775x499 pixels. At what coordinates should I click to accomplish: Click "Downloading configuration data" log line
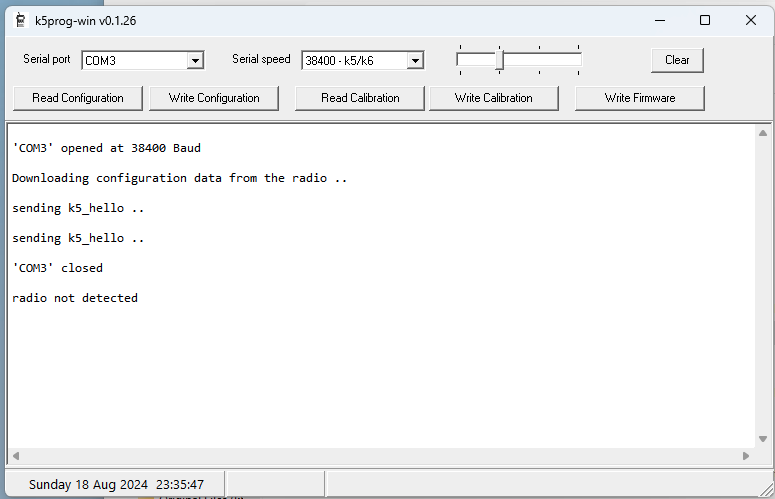[x=179, y=178]
